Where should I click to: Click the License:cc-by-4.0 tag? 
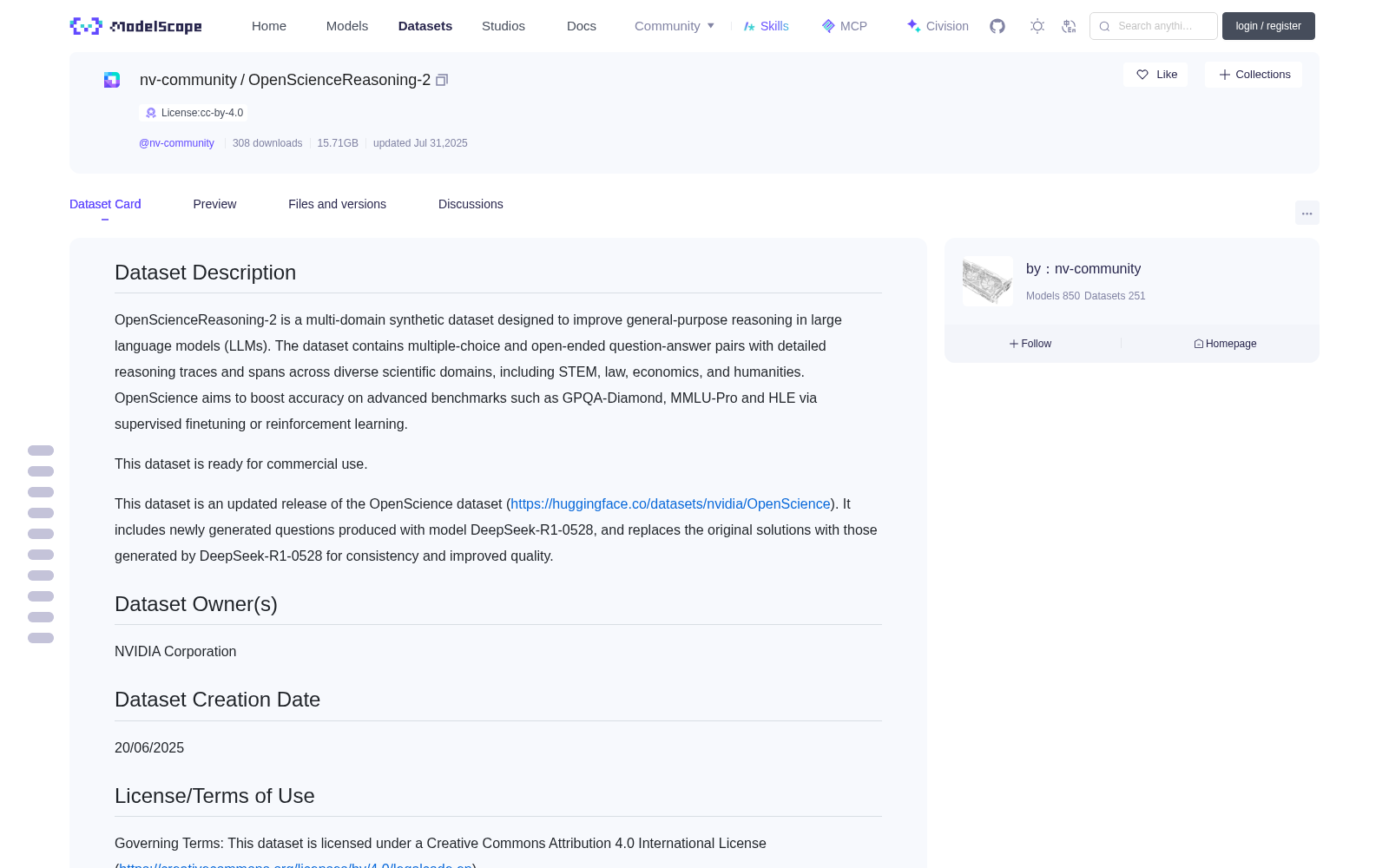coord(194,113)
